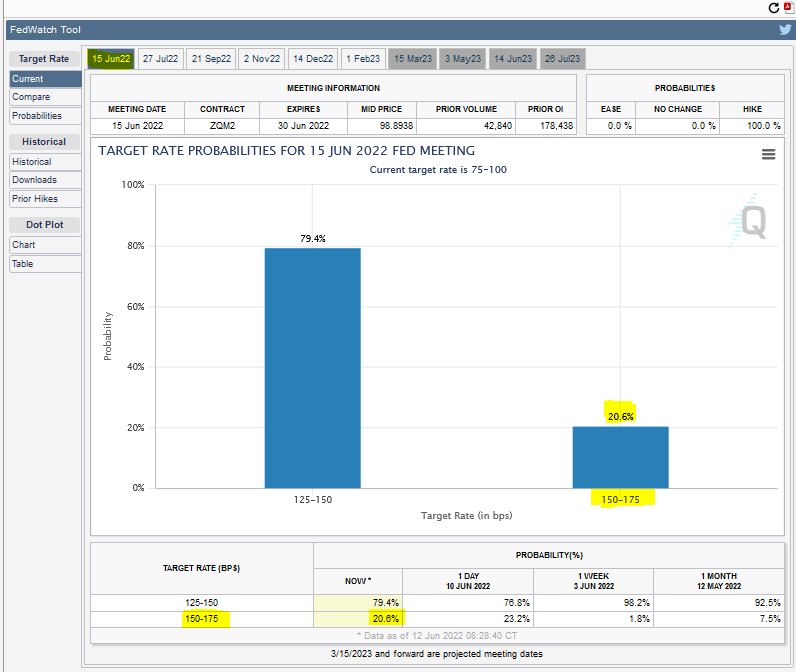Click 98.2% in the 1 WEEK column
Viewport: 796px width, 672px height.
click(593, 603)
